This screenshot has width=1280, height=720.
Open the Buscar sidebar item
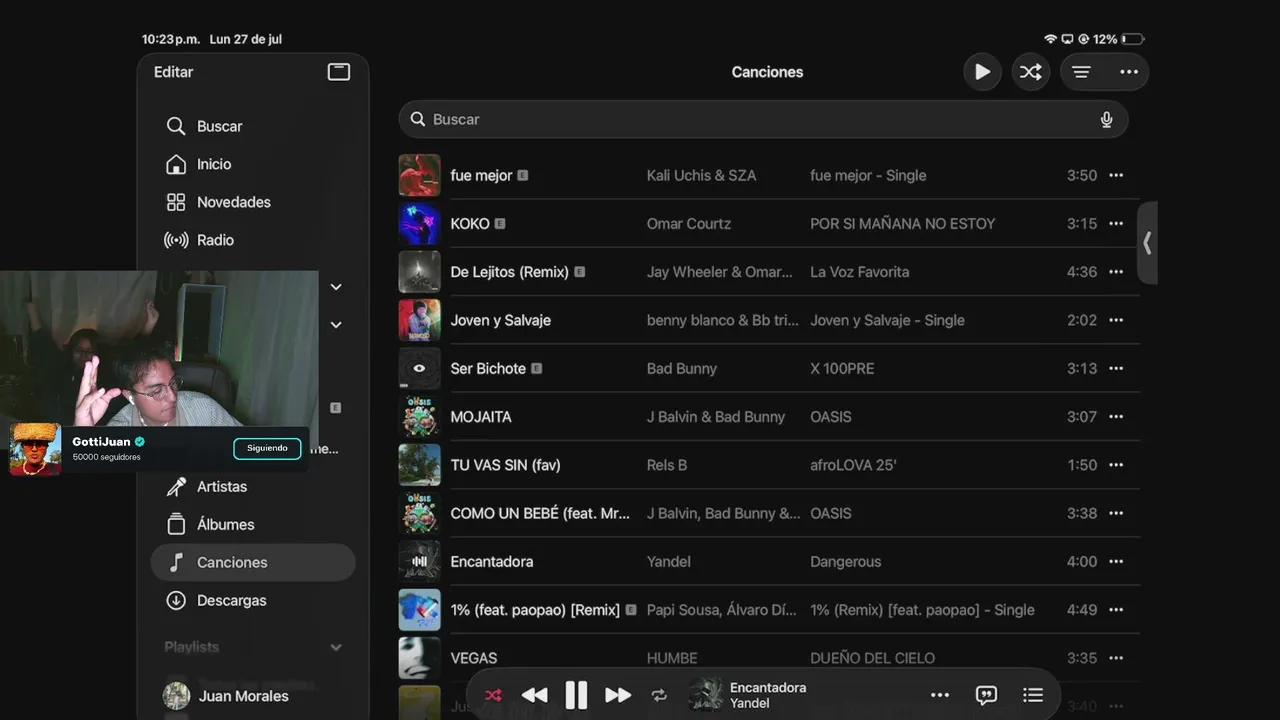pos(253,126)
